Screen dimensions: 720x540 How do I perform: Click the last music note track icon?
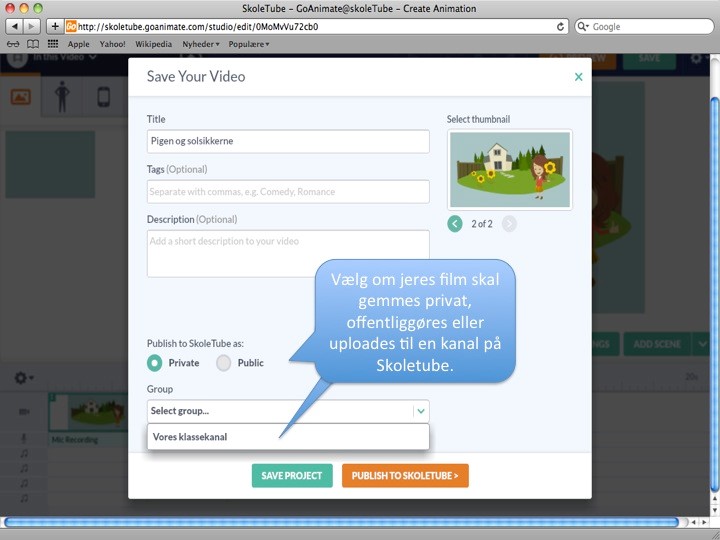coord(24,498)
